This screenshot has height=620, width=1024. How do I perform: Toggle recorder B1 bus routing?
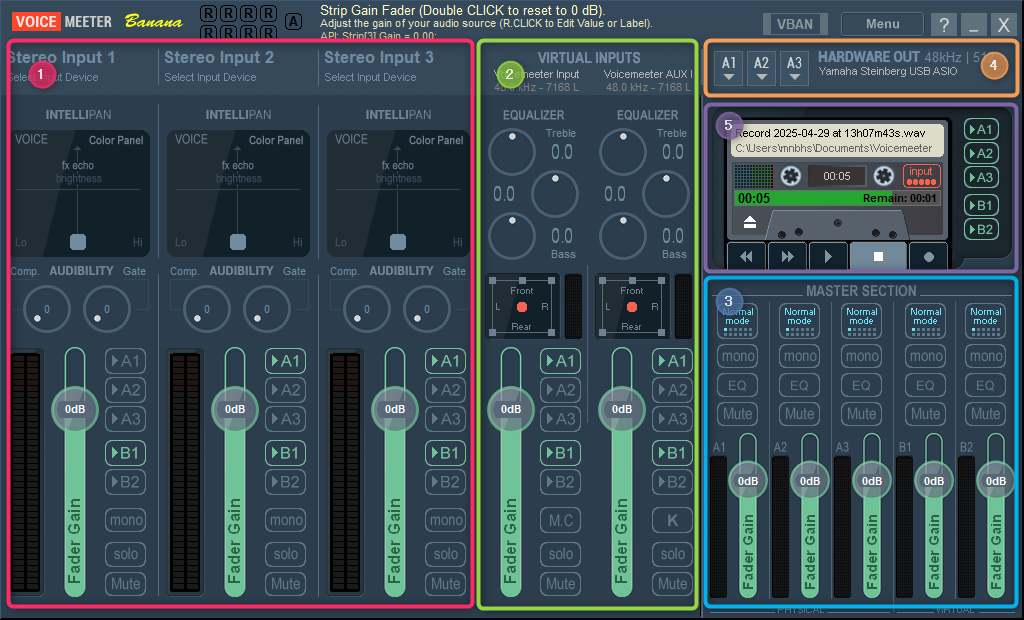tap(981, 205)
